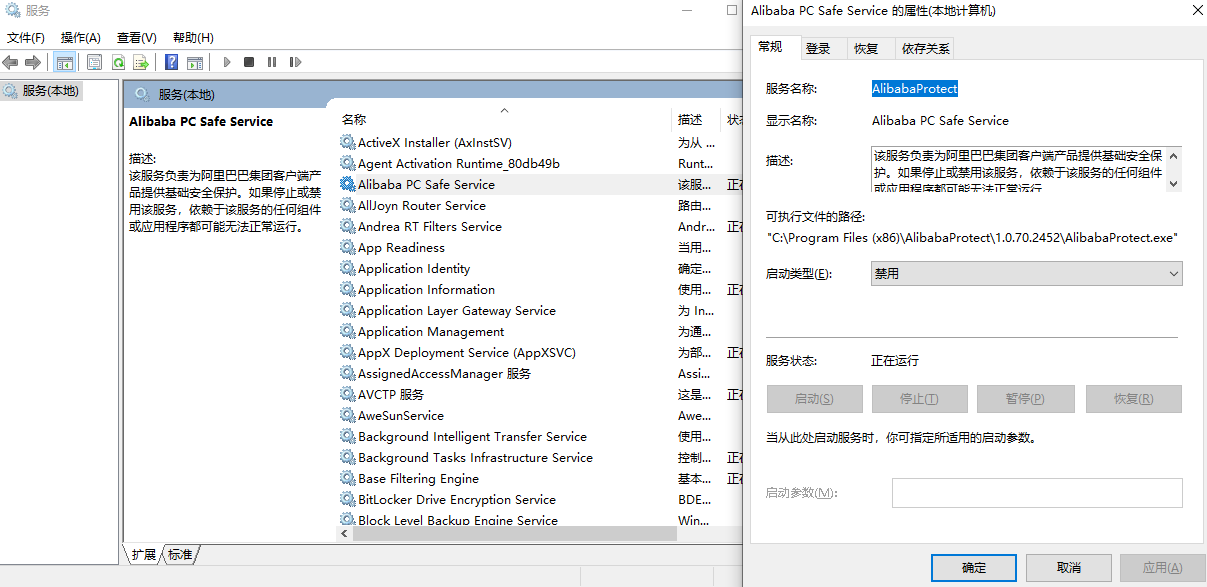Click the highlighted AlibabaProtect service name text

click(915, 89)
